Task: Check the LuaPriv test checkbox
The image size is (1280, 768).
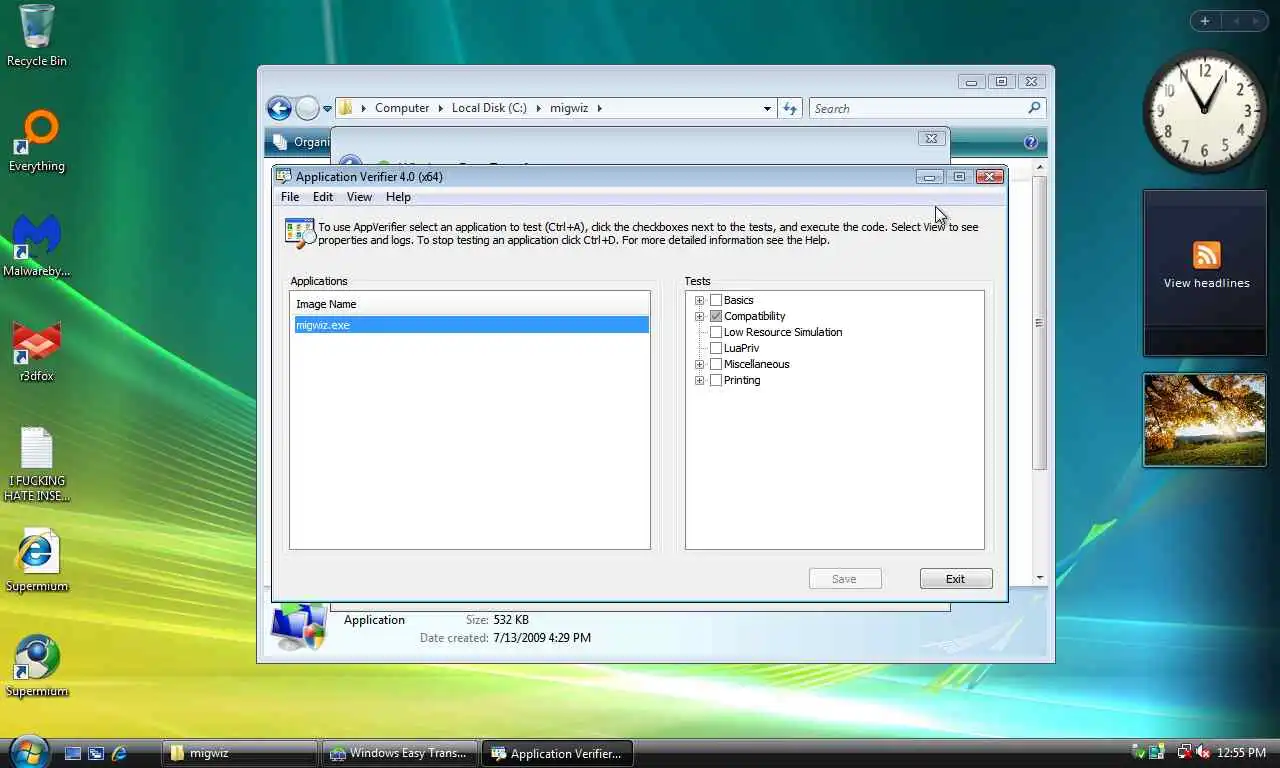Action: click(716, 348)
